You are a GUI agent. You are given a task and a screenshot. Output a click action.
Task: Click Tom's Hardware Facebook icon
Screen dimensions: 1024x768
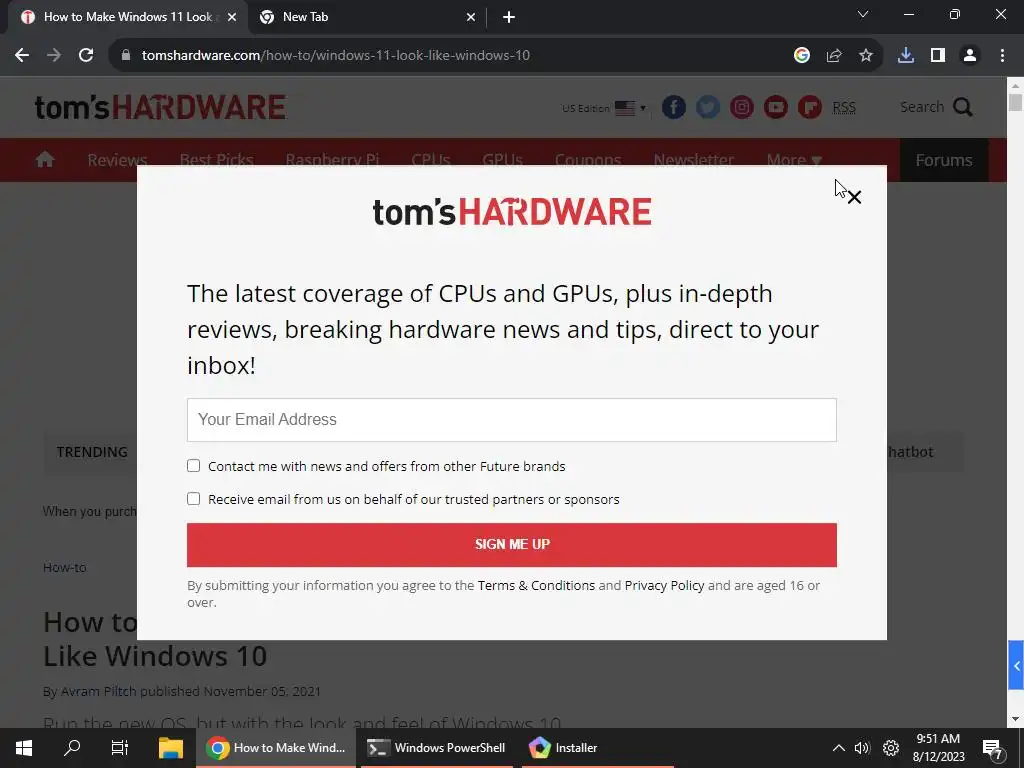tap(674, 107)
